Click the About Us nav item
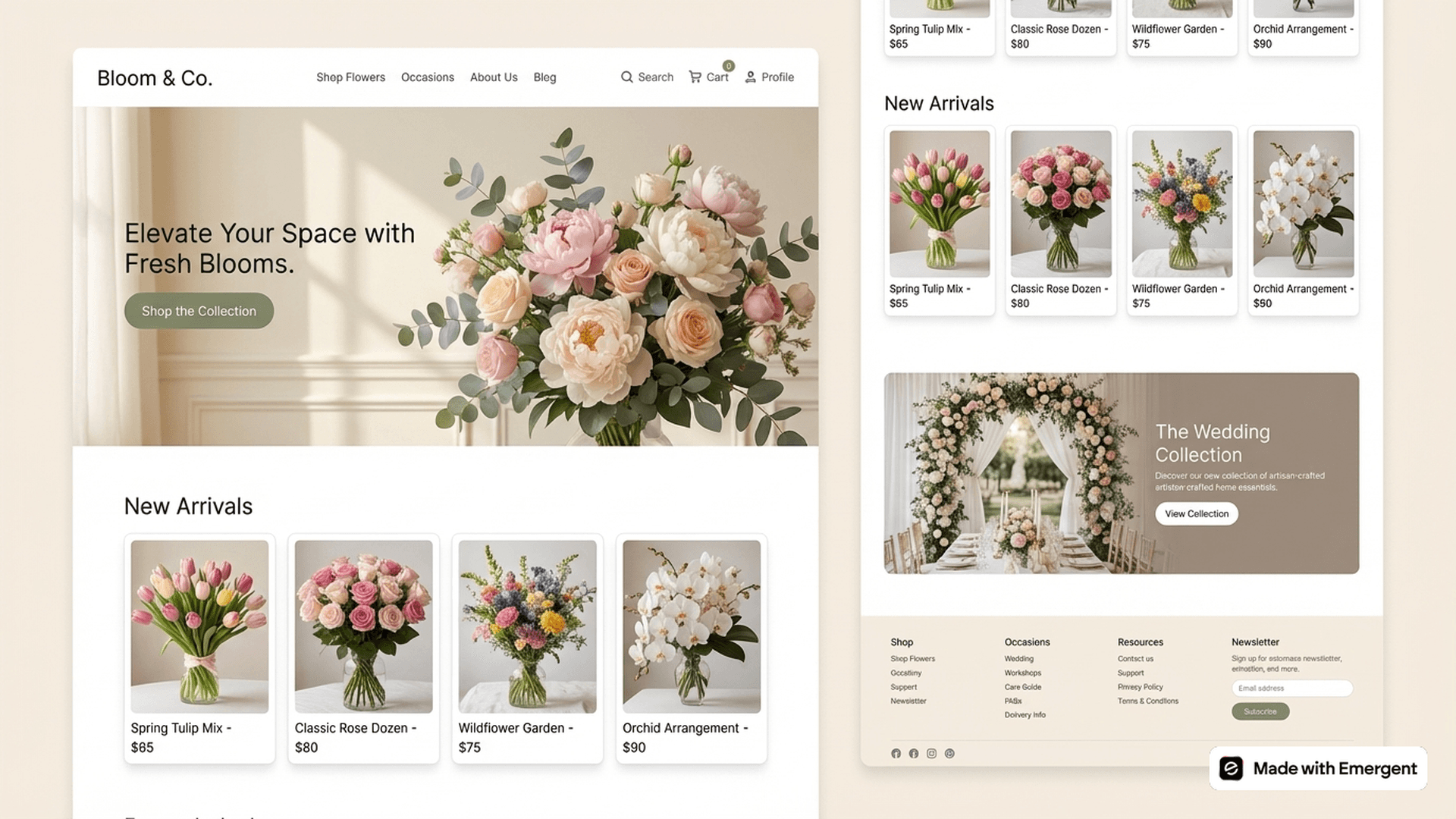The height and width of the screenshot is (819, 1456). click(493, 77)
